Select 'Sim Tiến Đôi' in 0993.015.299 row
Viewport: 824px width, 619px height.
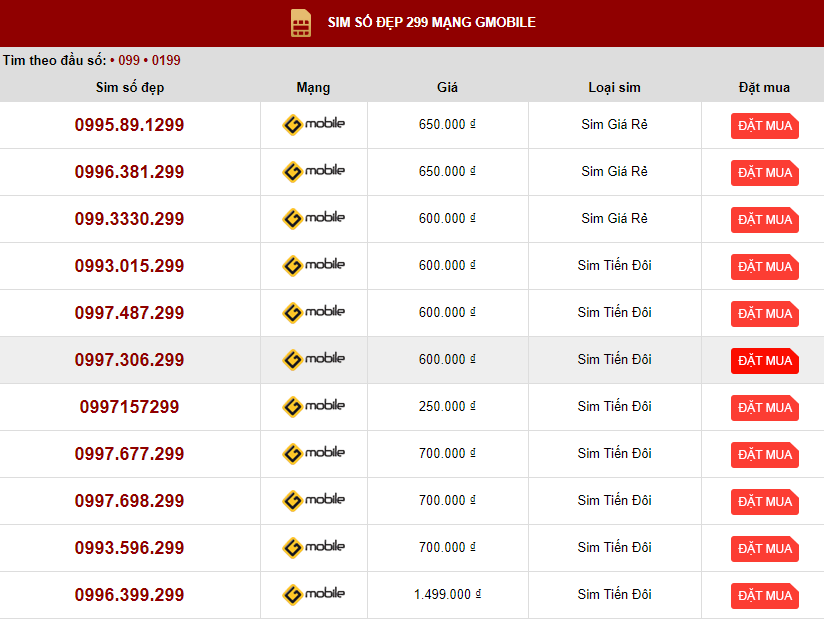[614, 265]
